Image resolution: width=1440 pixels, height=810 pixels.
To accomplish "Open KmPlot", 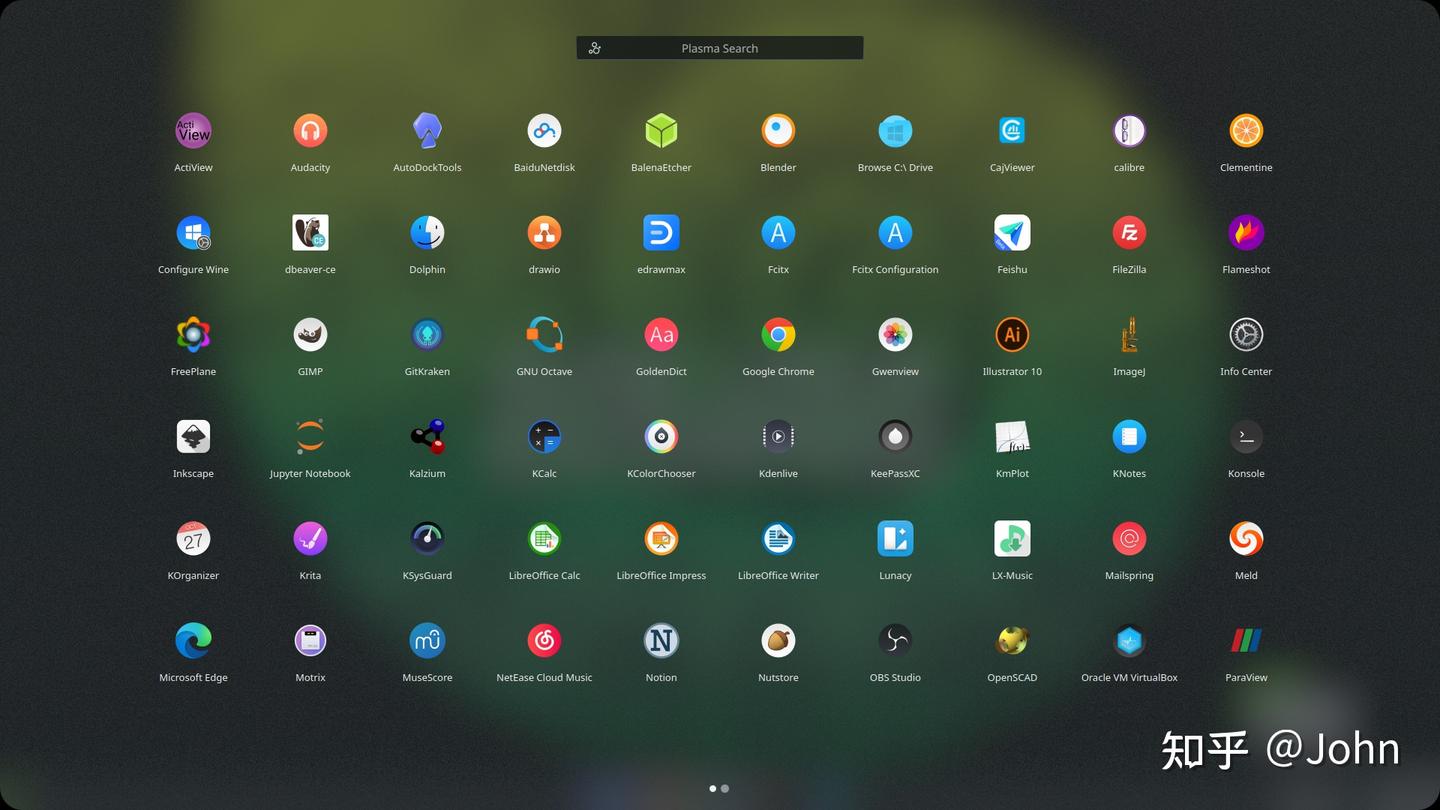I will (1012, 437).
